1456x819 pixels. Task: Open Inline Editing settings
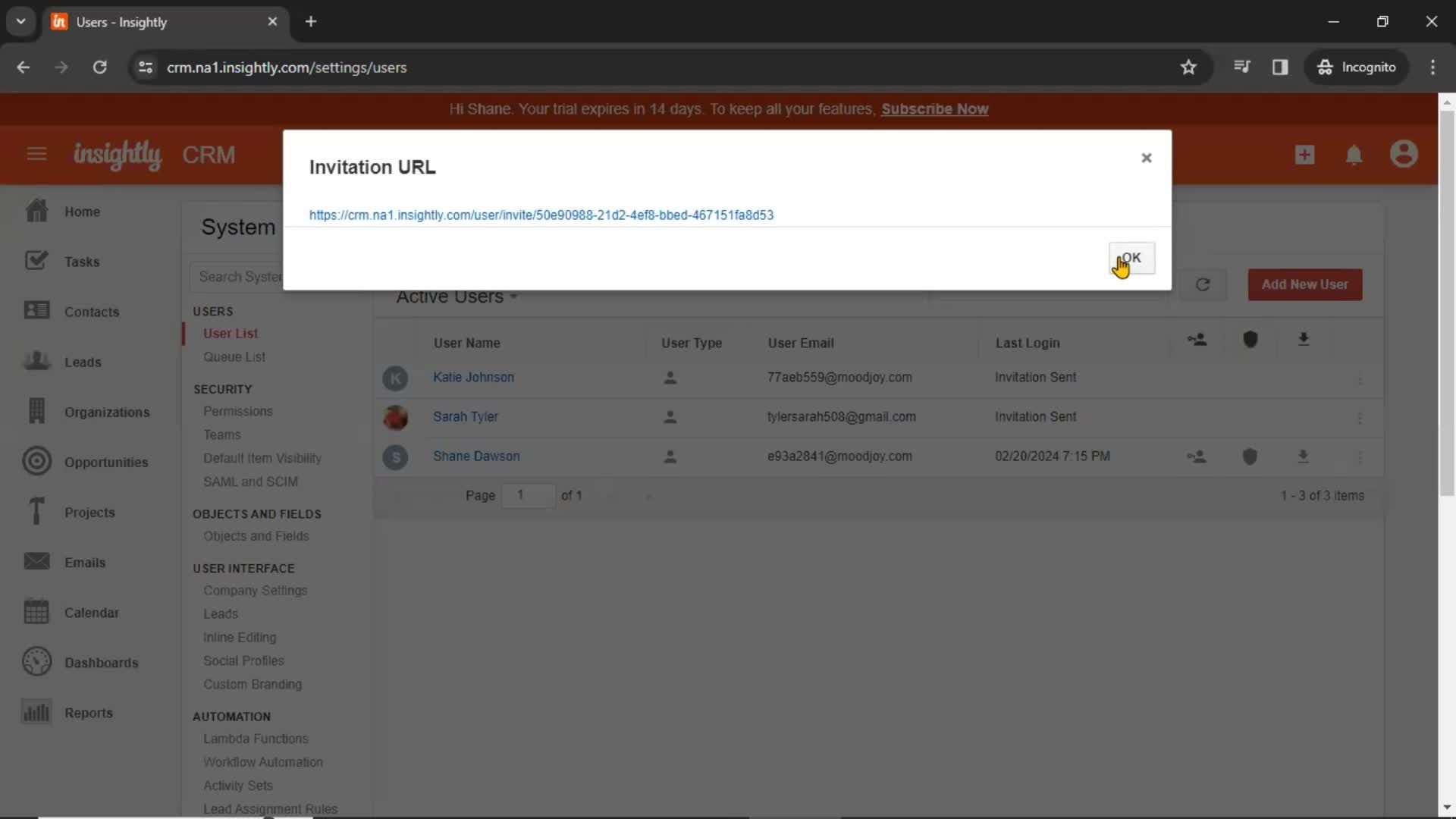(240, 638)
